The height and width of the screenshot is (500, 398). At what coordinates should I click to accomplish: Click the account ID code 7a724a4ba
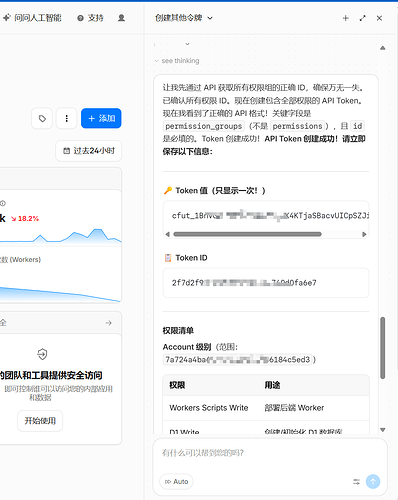pos(237,360)
